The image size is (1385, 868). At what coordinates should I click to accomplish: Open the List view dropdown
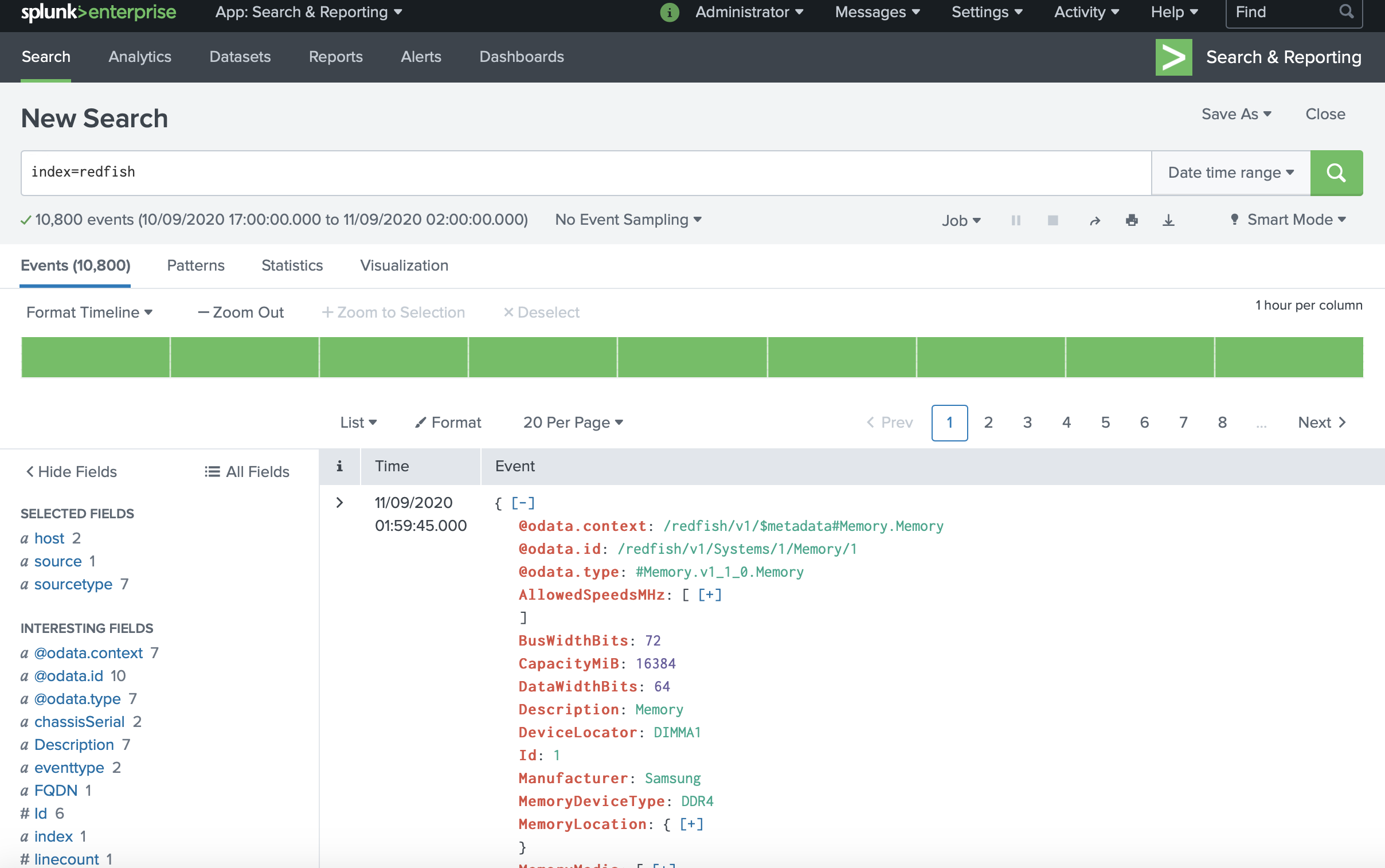(358, 422)
